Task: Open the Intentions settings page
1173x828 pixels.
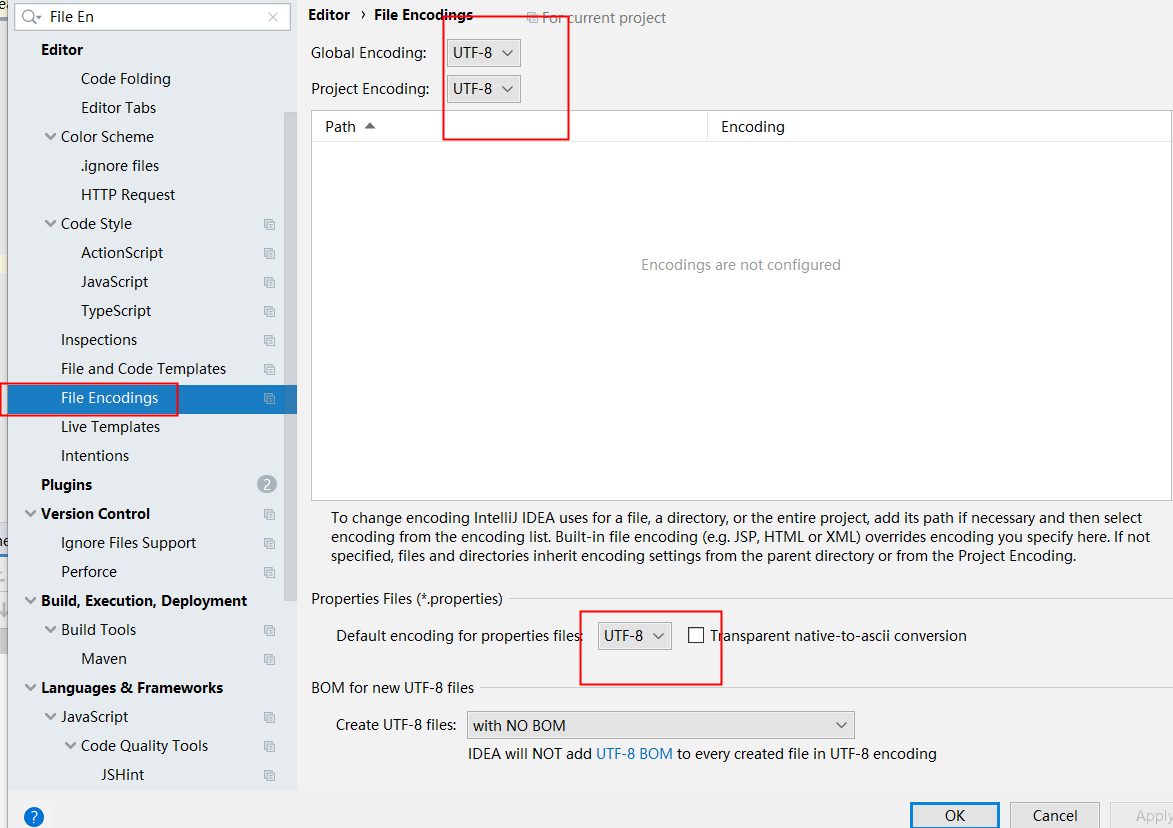Action: [94, 456]
